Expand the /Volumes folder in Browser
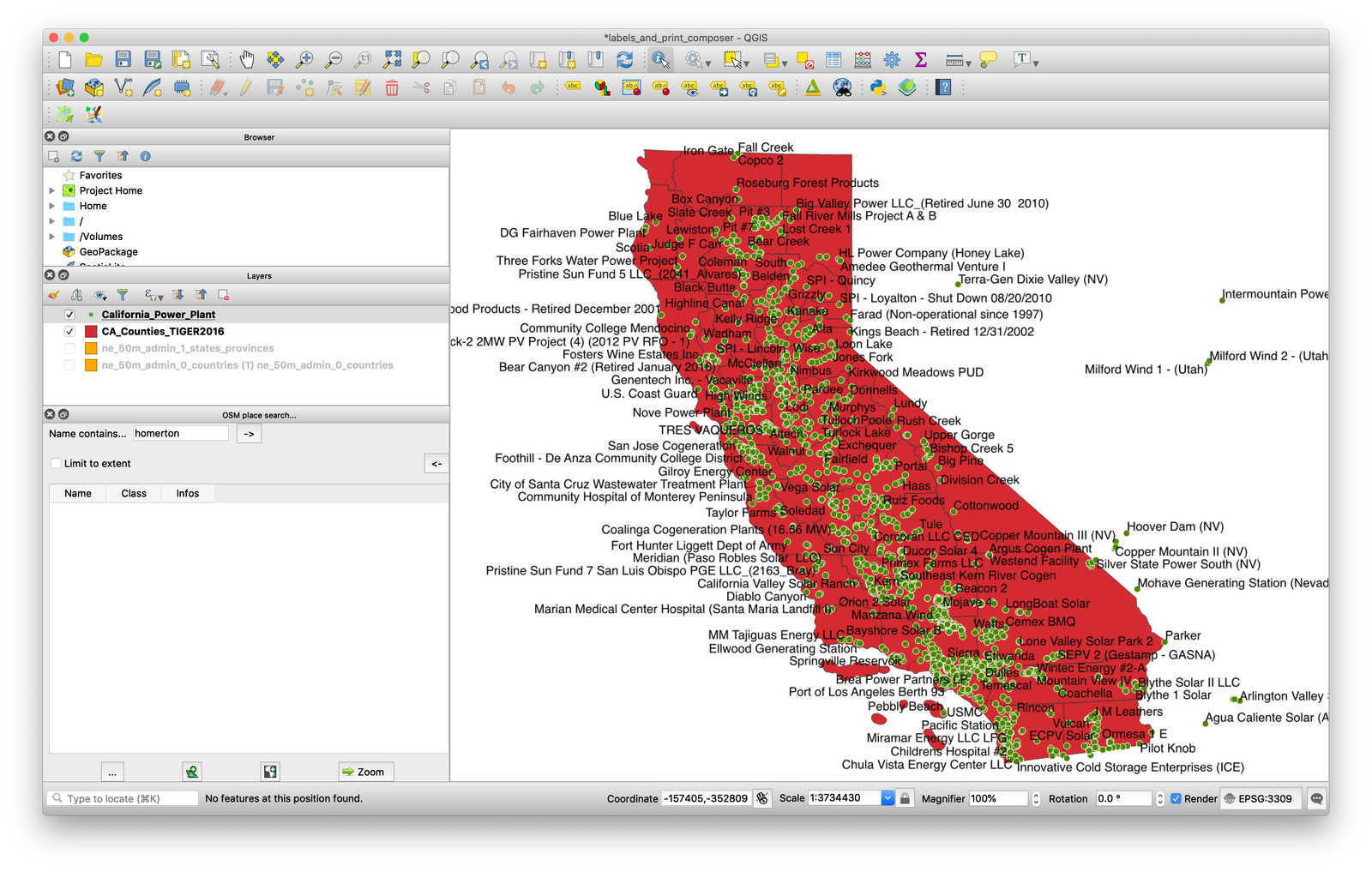 pos(52,237)
